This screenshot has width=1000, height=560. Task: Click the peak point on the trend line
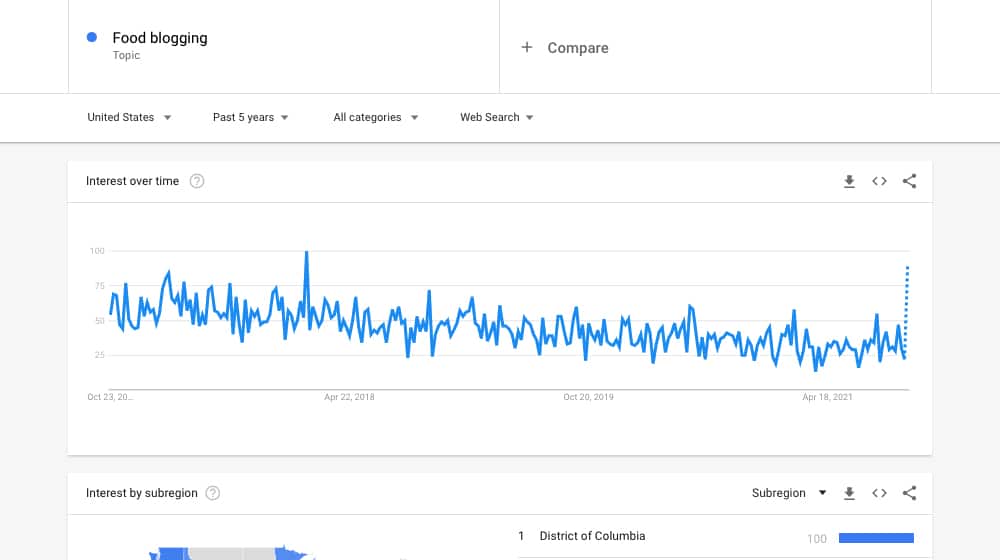pos(307,252)
